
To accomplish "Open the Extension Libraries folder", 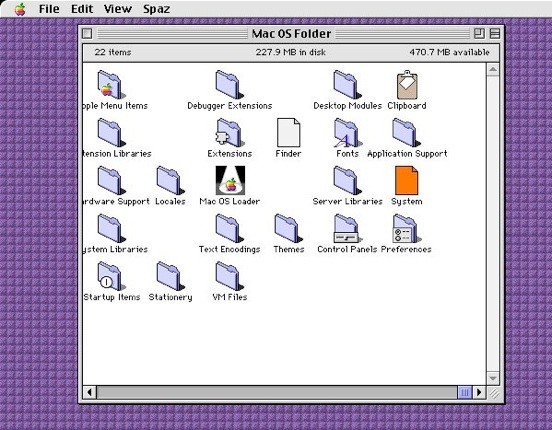I will (x=111, y=132).
